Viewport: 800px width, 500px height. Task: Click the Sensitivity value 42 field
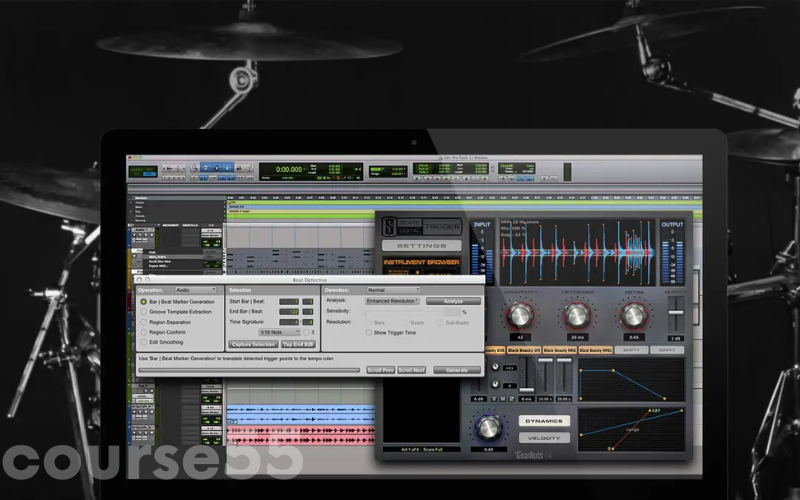(520, 337)
